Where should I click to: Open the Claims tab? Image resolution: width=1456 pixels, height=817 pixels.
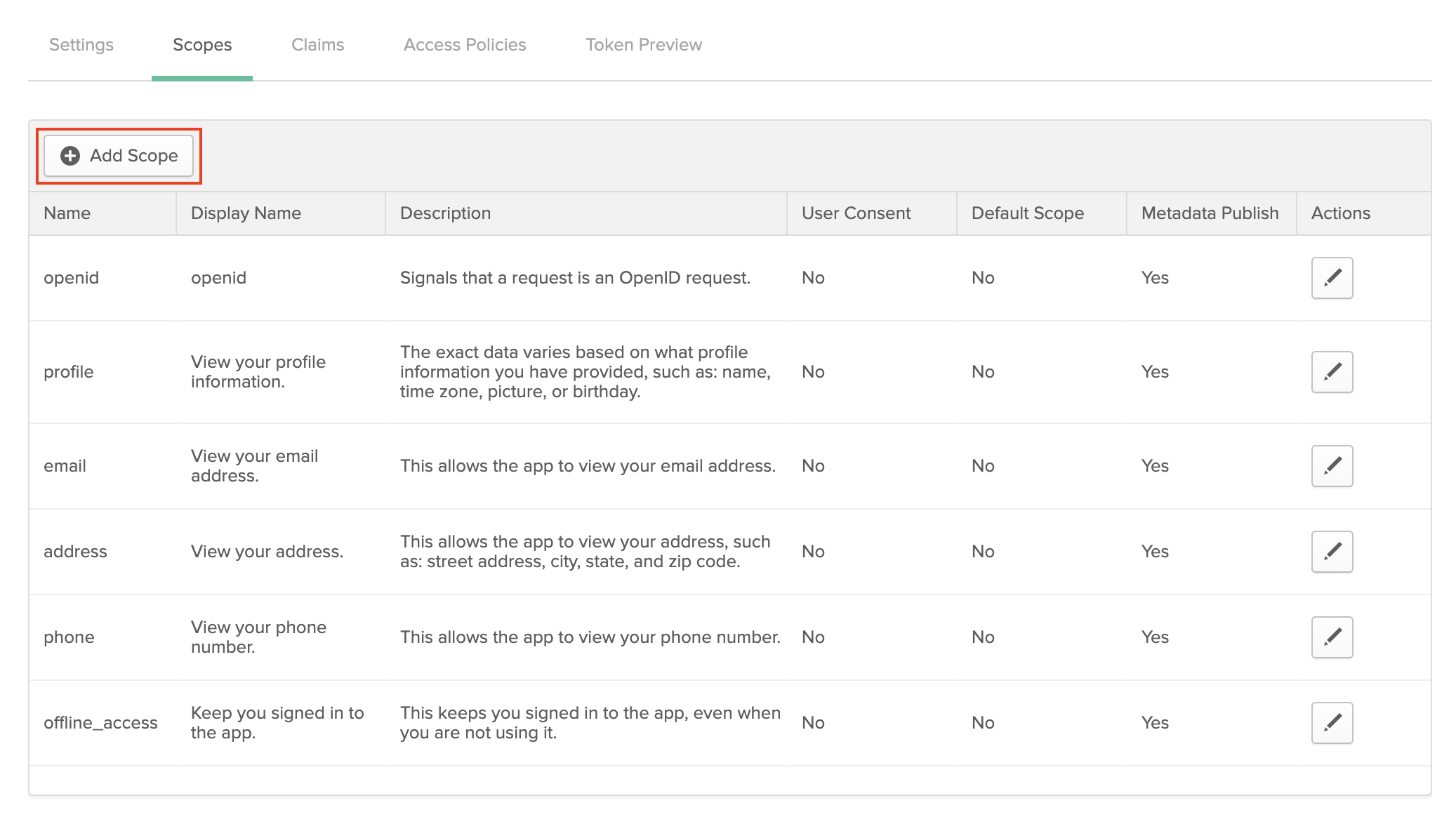[317, 44]
